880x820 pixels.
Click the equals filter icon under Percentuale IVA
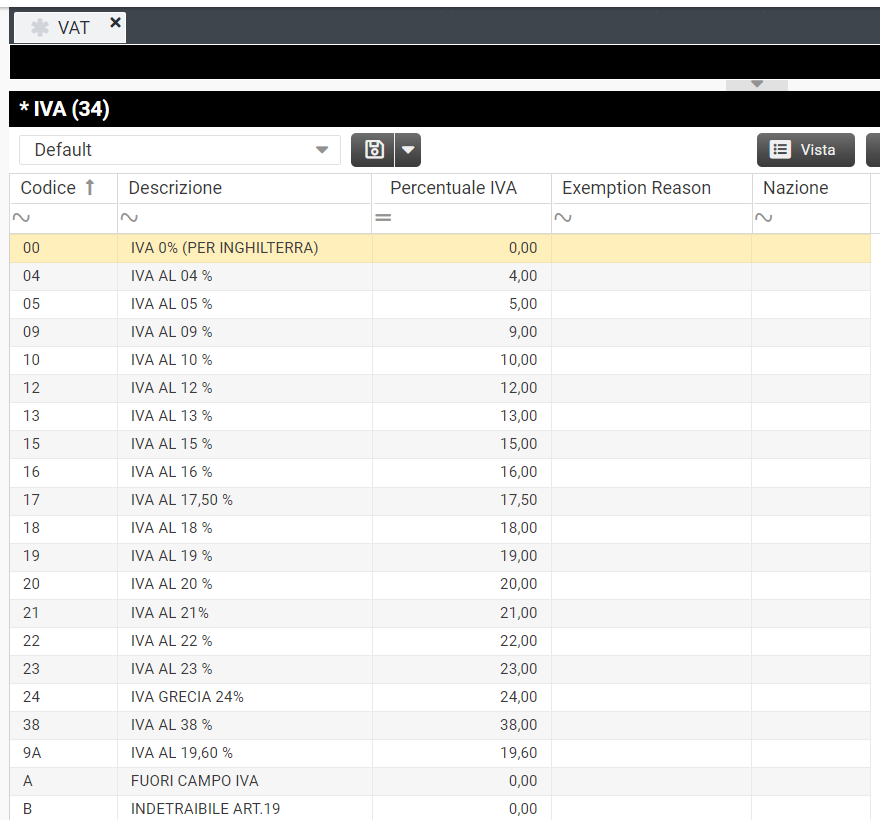tap(383, 218)
